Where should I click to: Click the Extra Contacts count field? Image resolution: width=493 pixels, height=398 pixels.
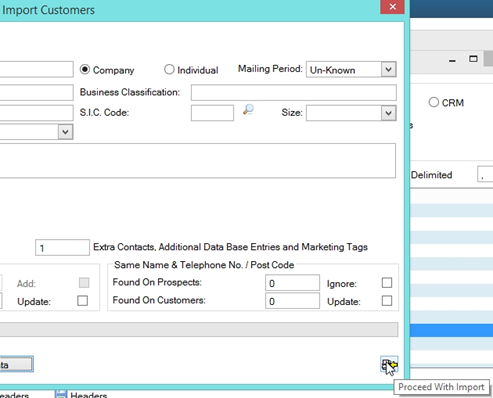62,248
